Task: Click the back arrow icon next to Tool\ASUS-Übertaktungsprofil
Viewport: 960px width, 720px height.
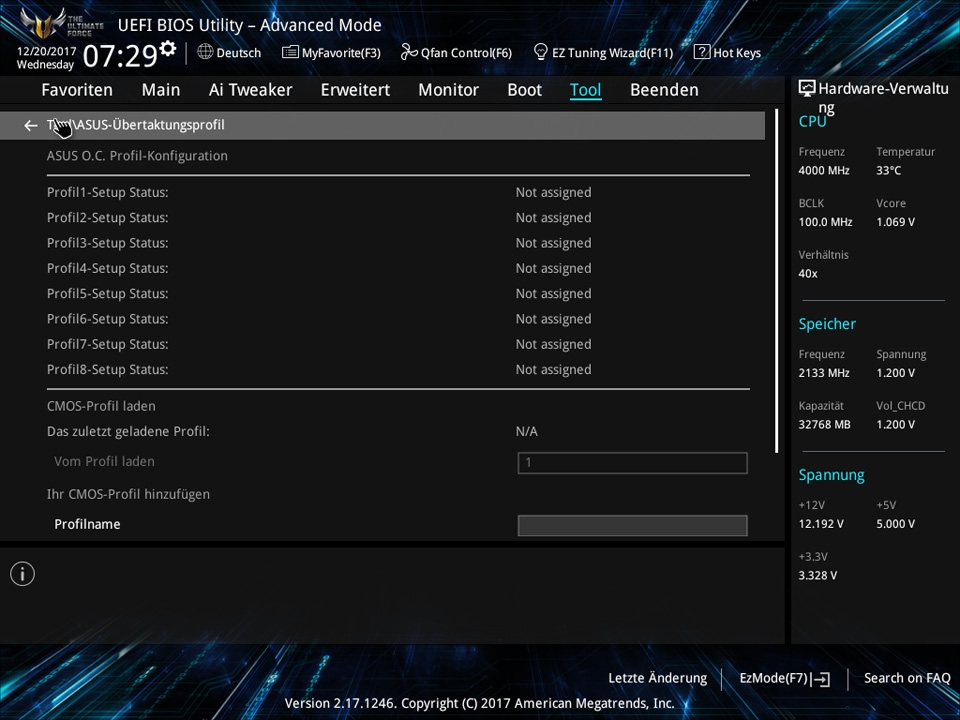Action: pos(31,126)
